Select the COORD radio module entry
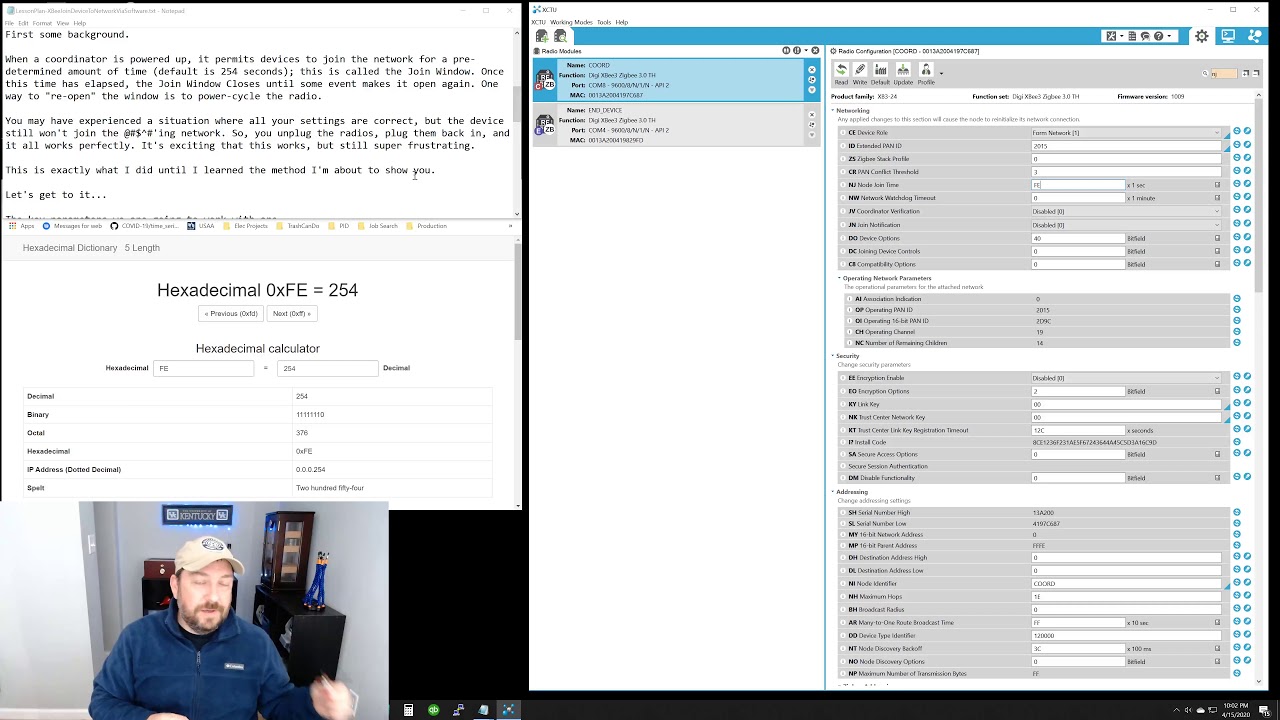Viewport: 1280px width, 720px height. click(x=676, y=80)
